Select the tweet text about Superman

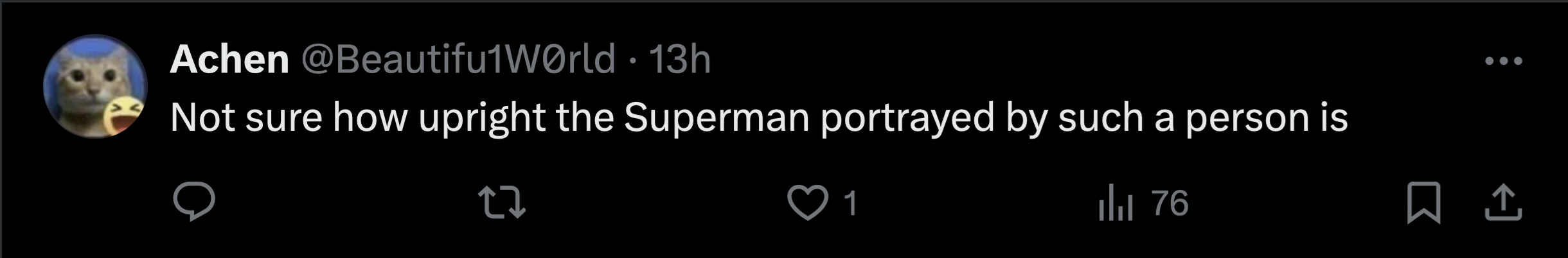tap(759, 118)
